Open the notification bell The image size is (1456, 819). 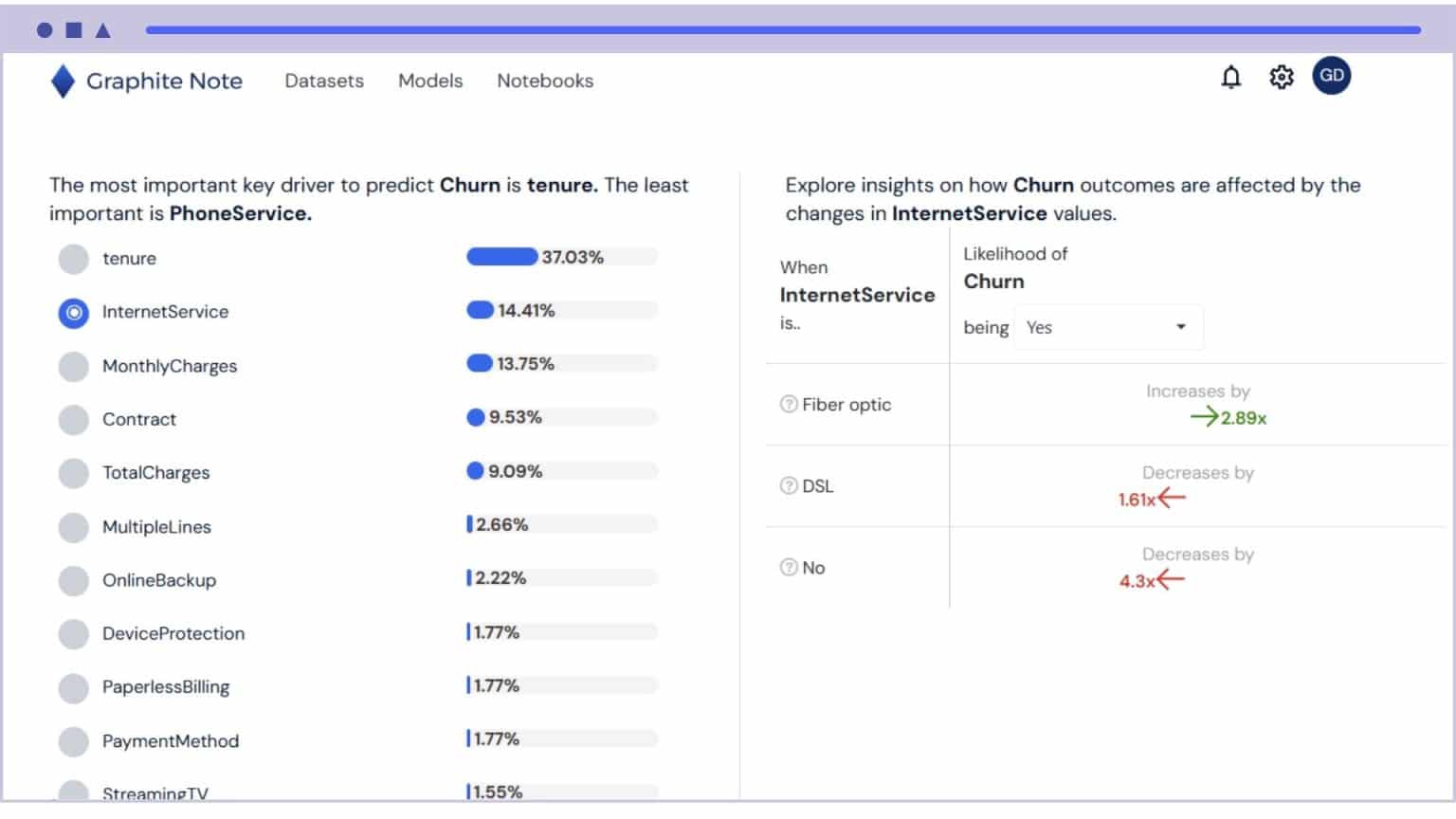(x=1230, y=79)
